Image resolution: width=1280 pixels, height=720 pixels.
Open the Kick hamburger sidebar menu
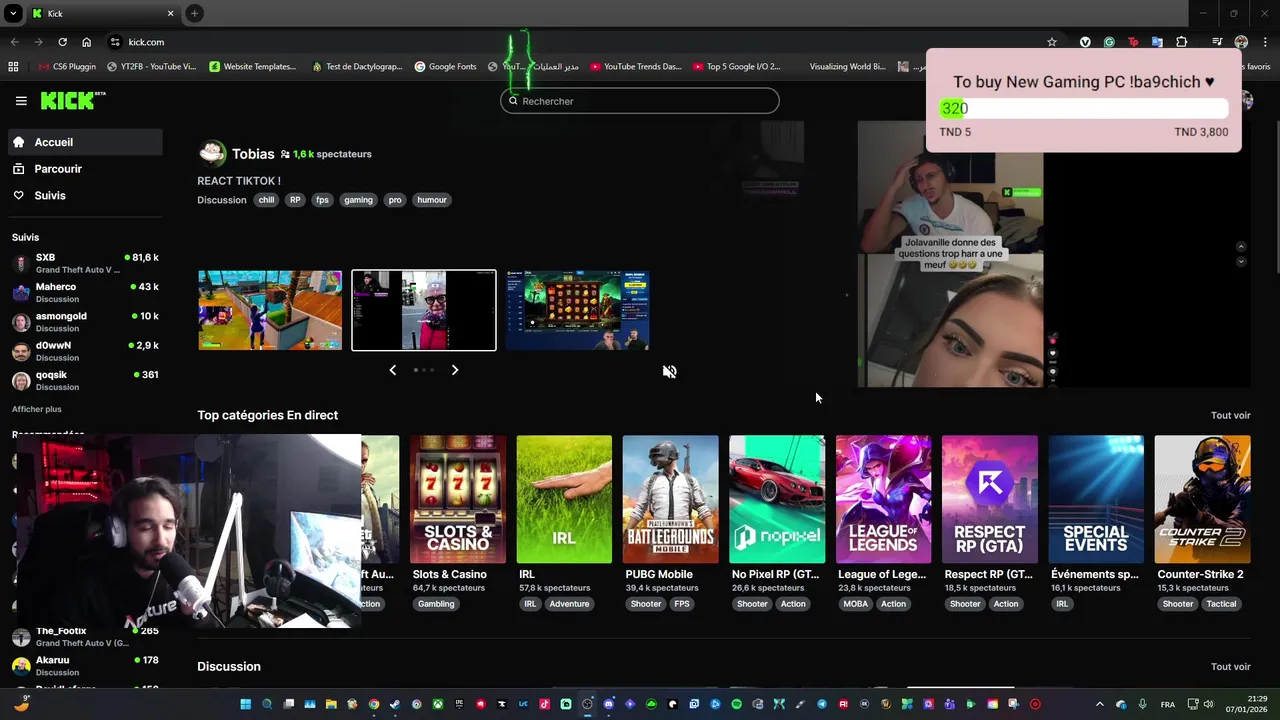(21, 101)
